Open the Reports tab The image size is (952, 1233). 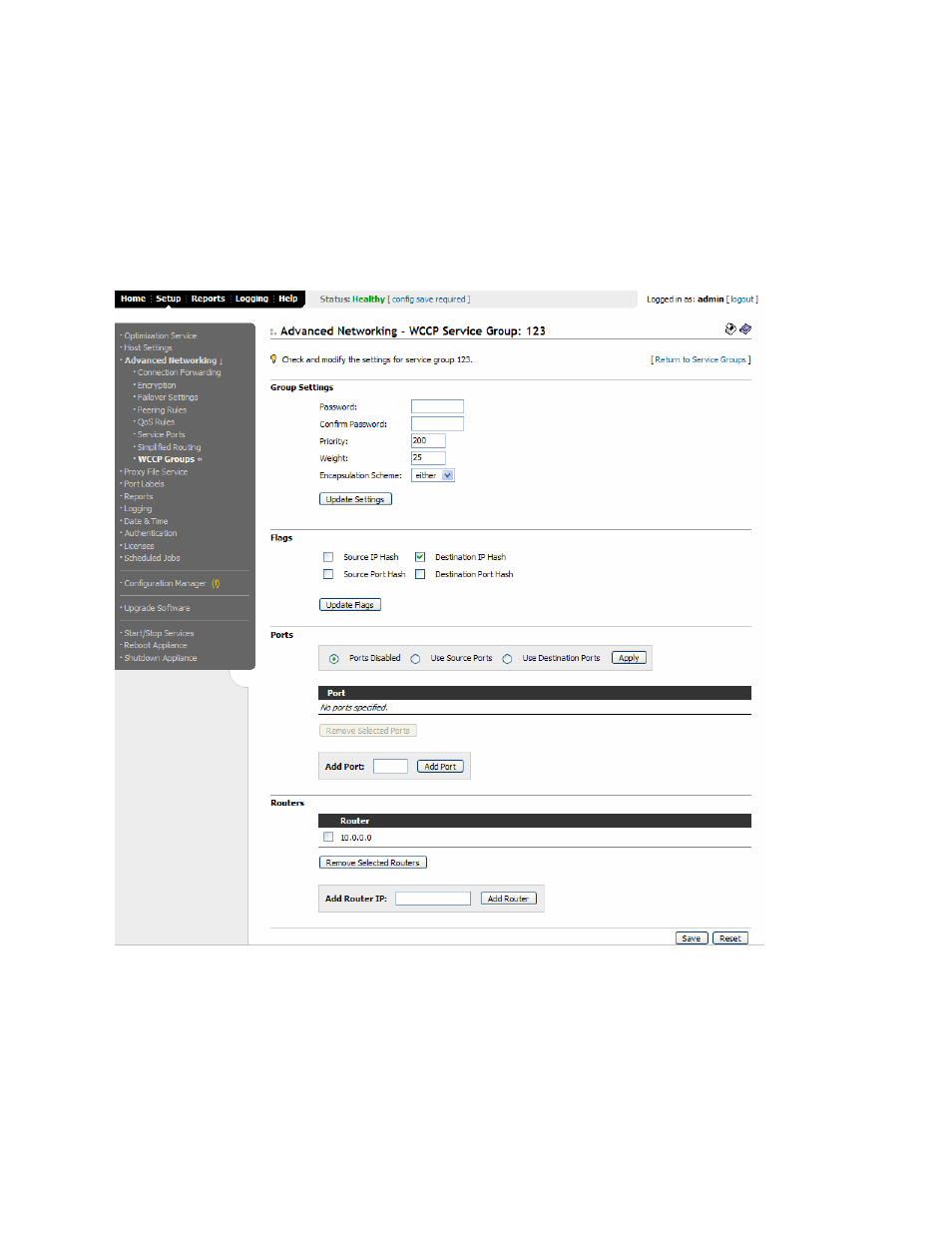point(209,299)
